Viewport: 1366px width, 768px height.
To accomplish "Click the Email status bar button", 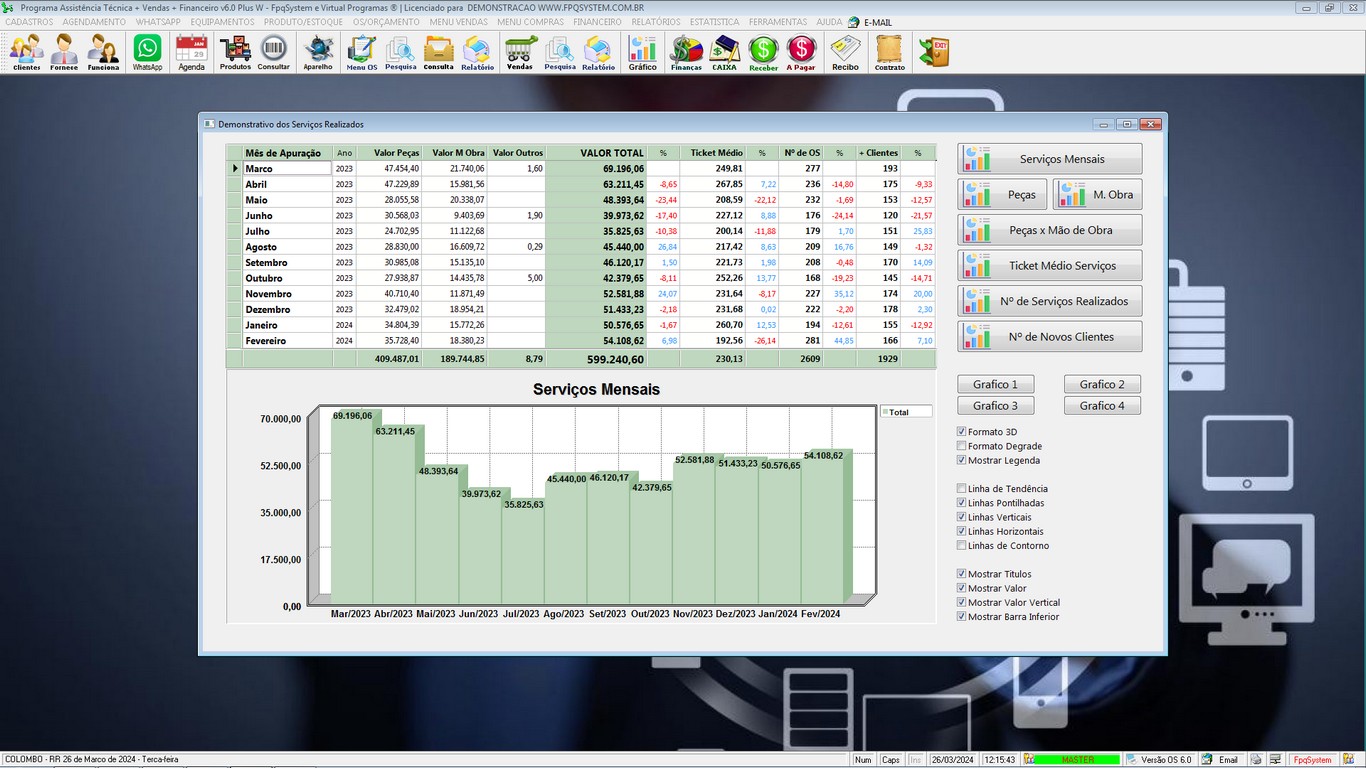I will click(x=1221, y=760).
